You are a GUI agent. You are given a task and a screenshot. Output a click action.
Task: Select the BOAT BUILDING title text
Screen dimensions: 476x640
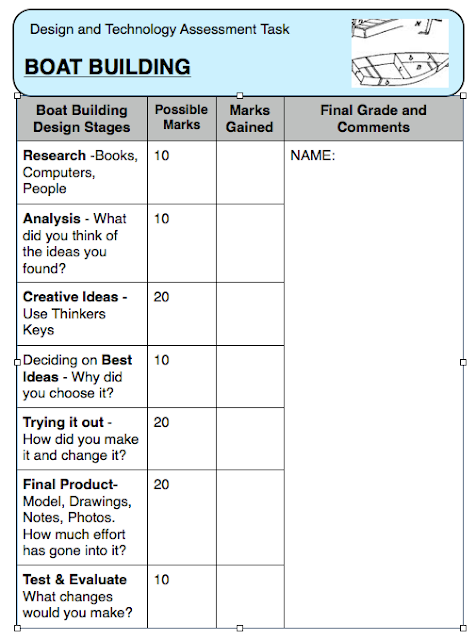click(x=107, y=67)
